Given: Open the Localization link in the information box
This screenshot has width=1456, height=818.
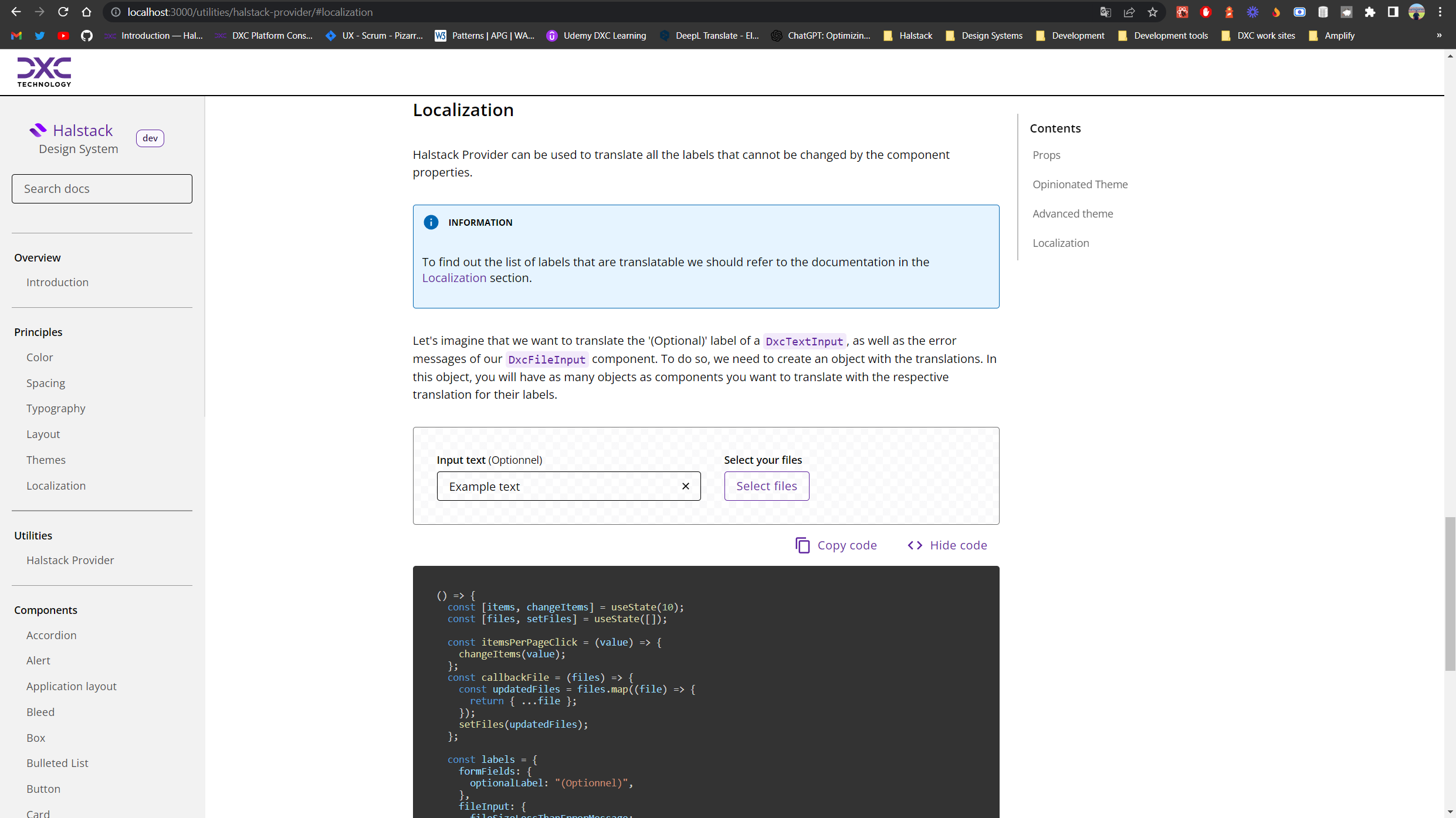Looking at the screenshot, I should click(453, 277).
